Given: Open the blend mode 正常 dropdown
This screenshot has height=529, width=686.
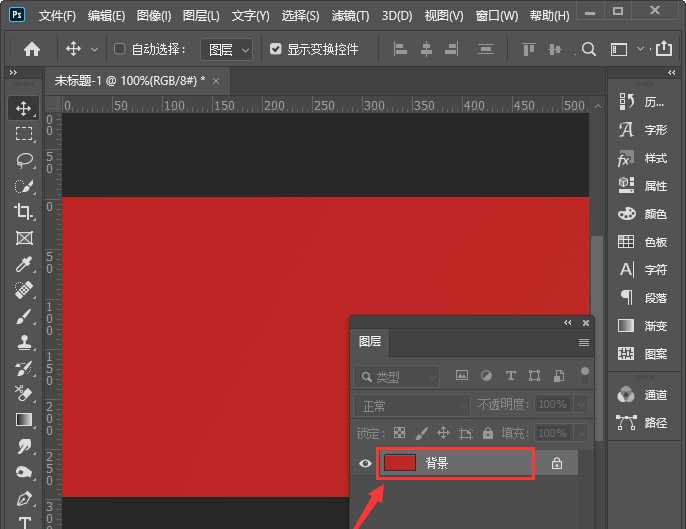Looking at the screenshot, I should click(x=411, y=406).
